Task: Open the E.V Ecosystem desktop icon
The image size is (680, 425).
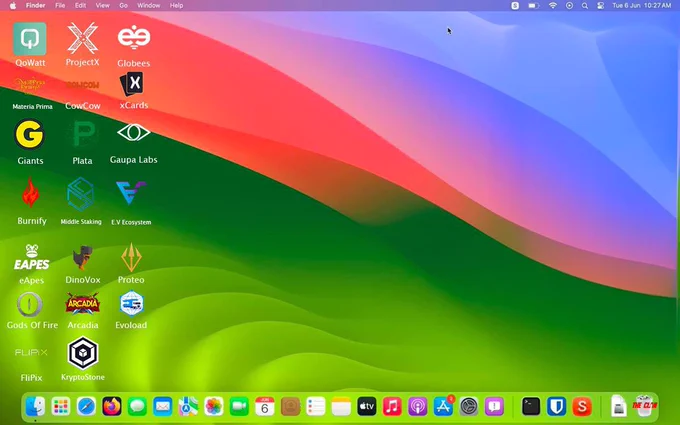Action: pos(131,193)
